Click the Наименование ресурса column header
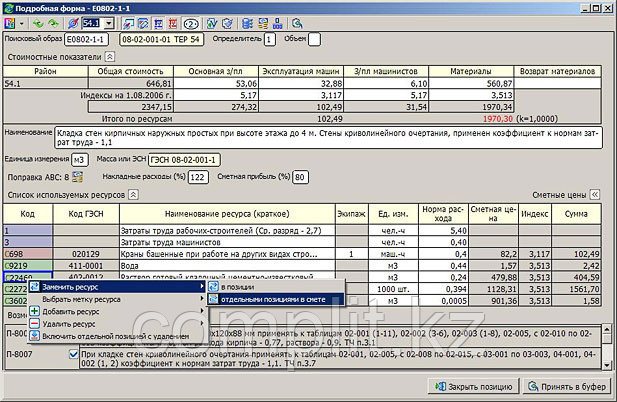This screenshot has height=402, width=617. 227,214
